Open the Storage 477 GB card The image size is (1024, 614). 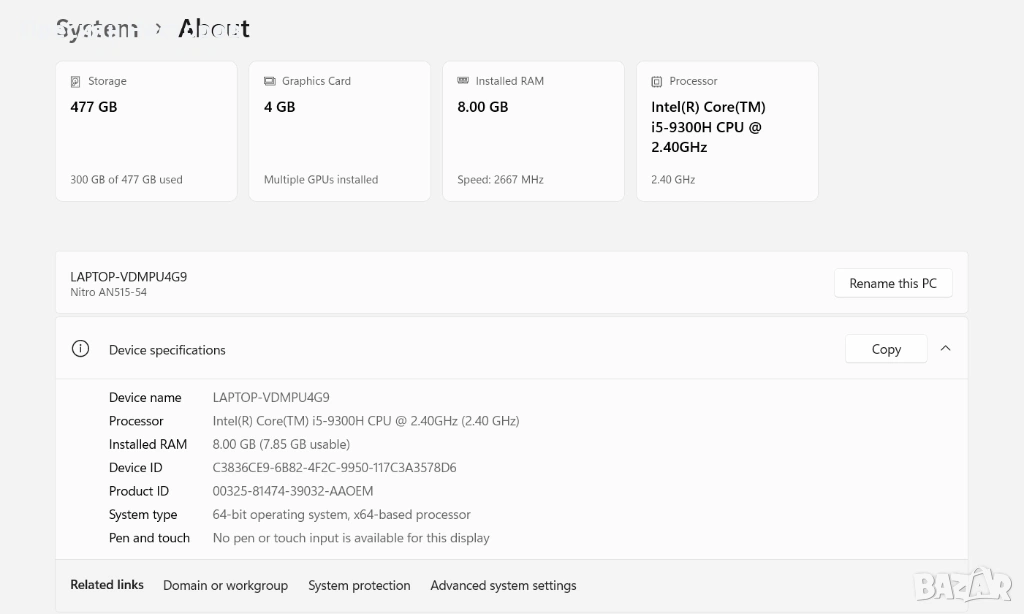coord(146,131)
